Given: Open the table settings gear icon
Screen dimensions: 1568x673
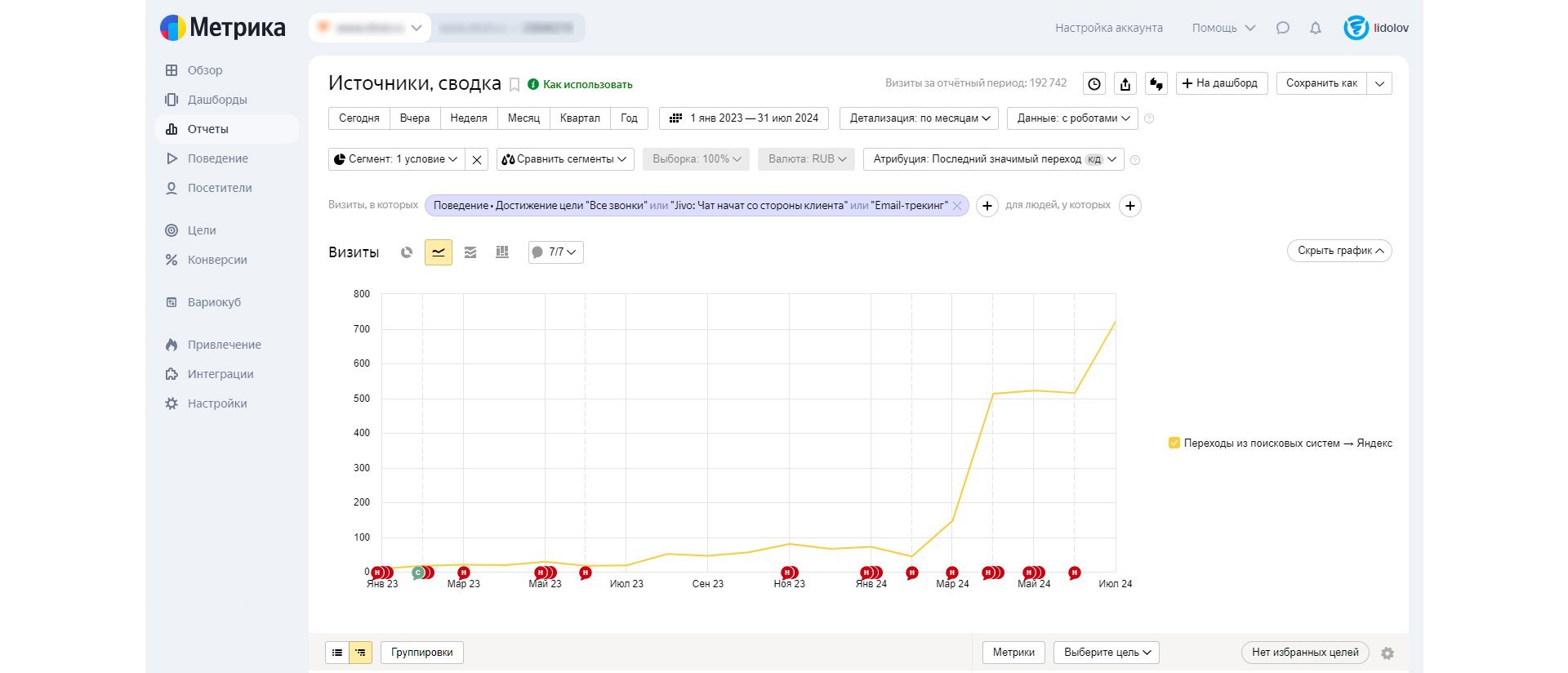Looking at the screenshot, I should 1387,653.
